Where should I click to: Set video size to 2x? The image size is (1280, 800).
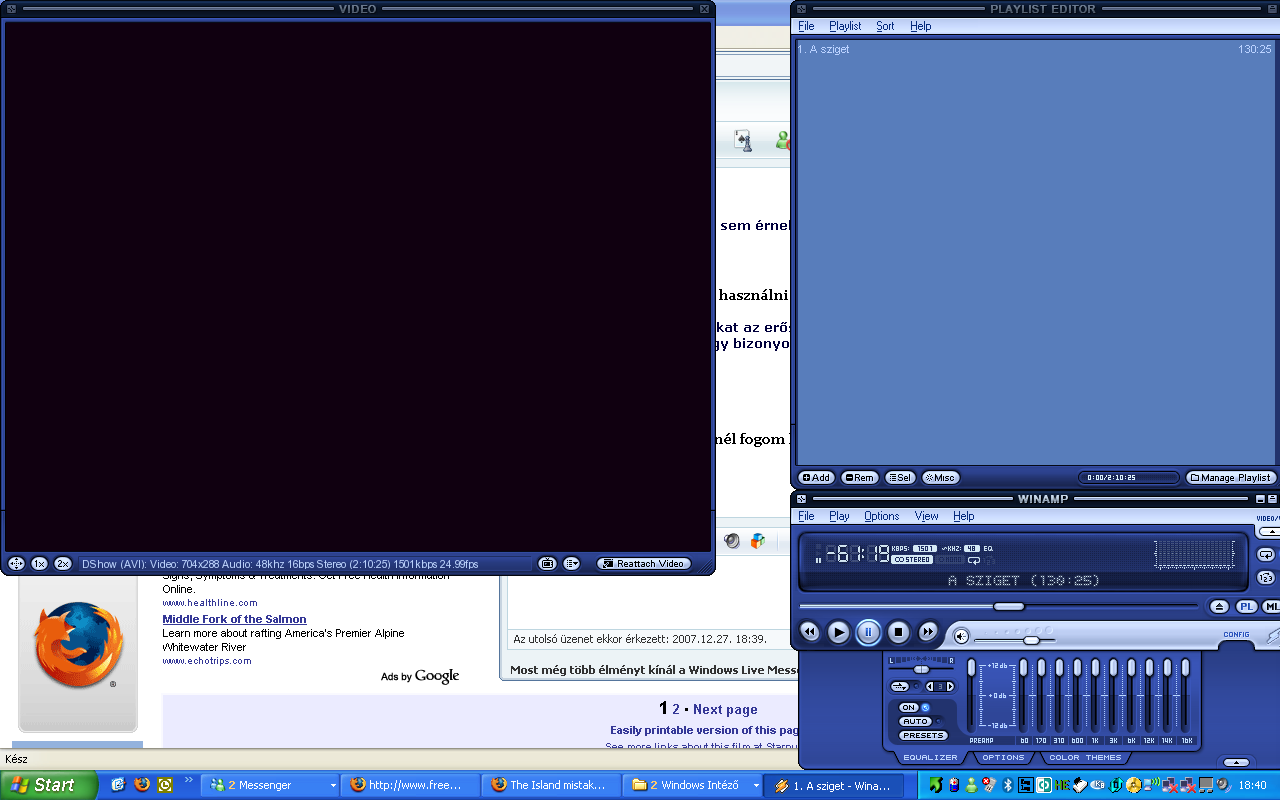63,564
